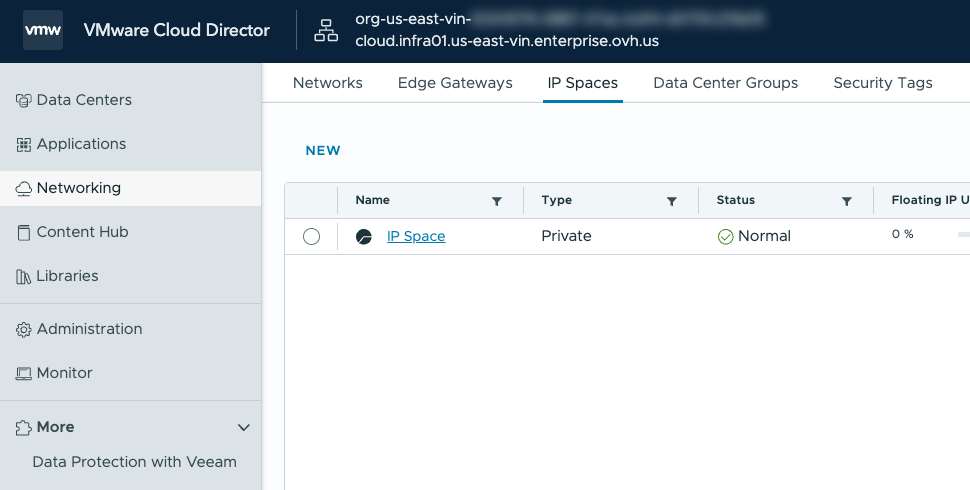970x490 pixels.
Task: Select Networking in sidebar
Action: click(x=131, y=188)
